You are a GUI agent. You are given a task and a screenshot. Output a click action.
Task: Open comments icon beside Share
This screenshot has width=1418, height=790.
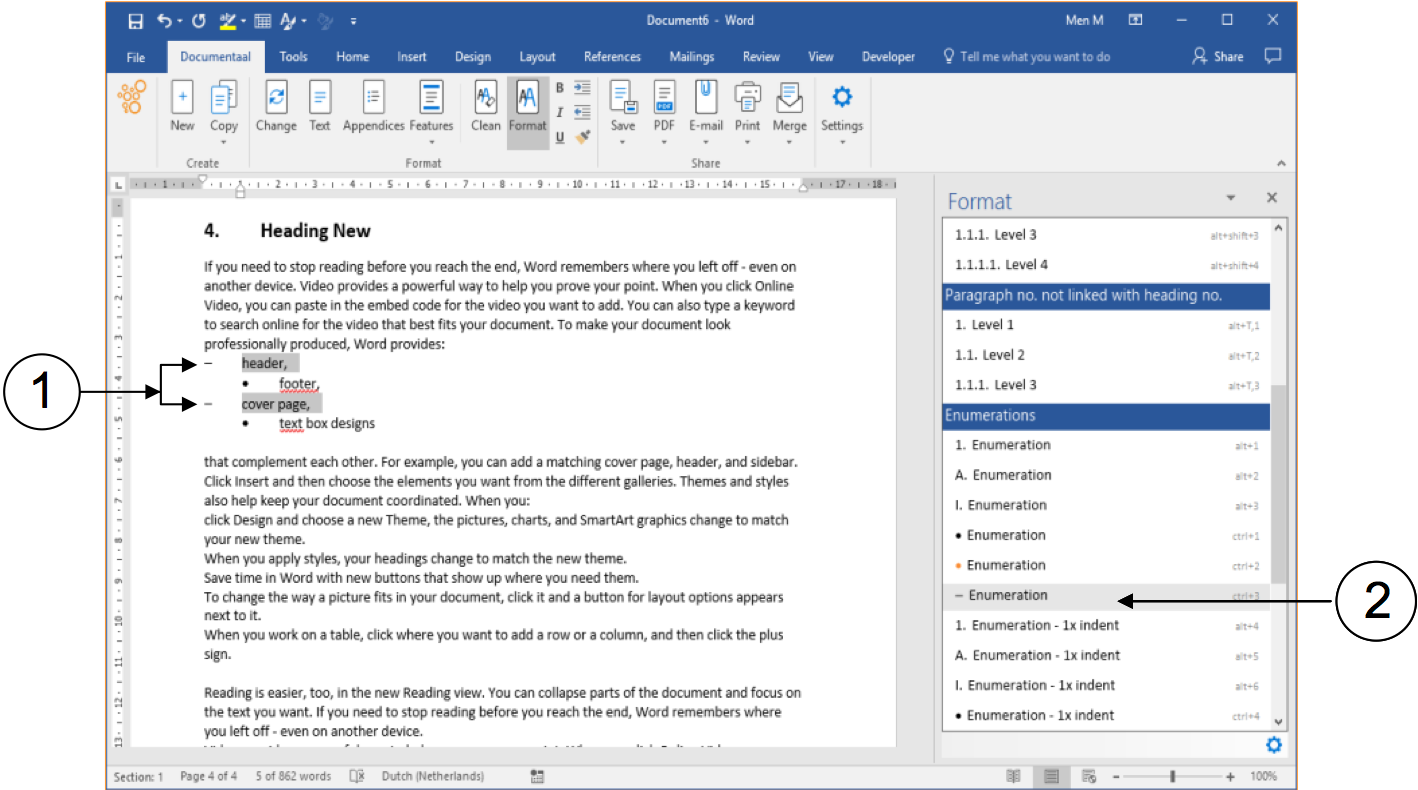coord(1273,57)
